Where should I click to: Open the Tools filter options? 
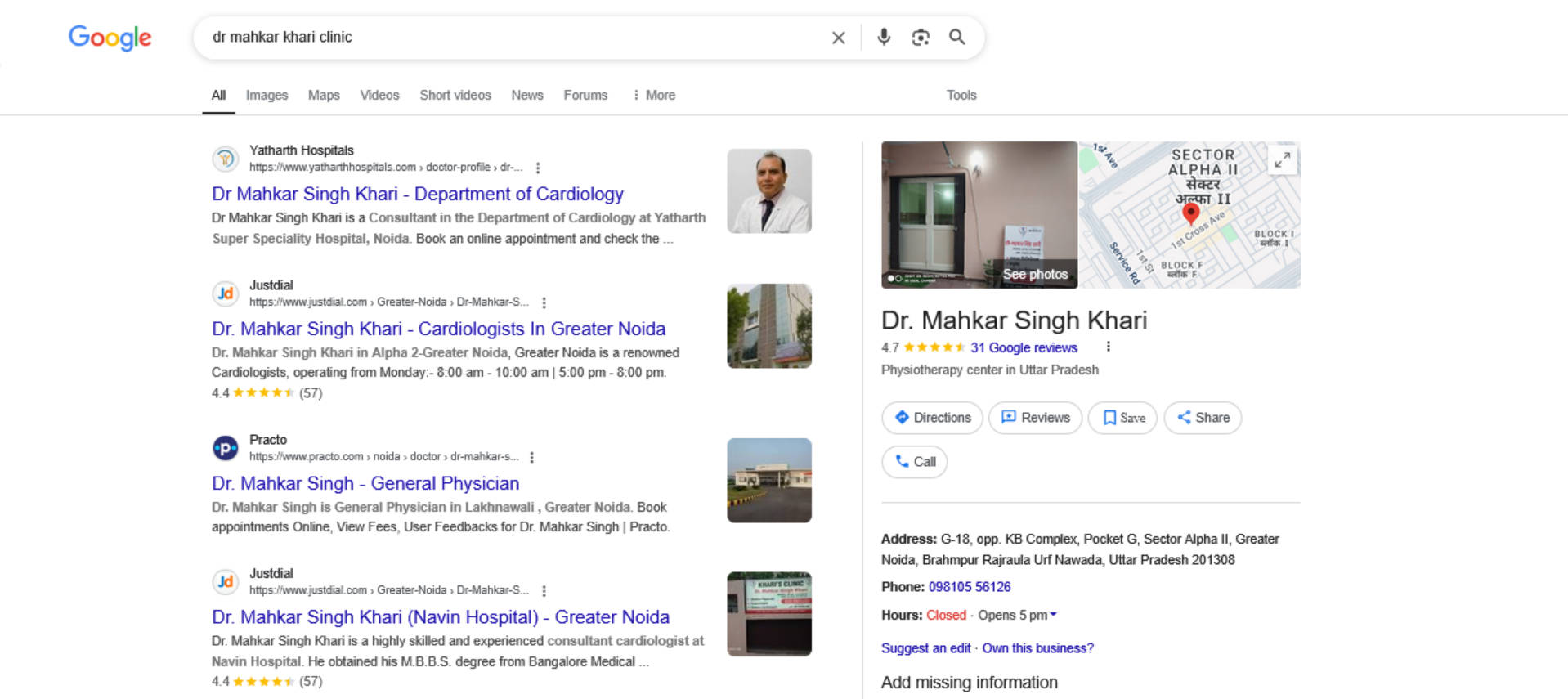[961, 96]
